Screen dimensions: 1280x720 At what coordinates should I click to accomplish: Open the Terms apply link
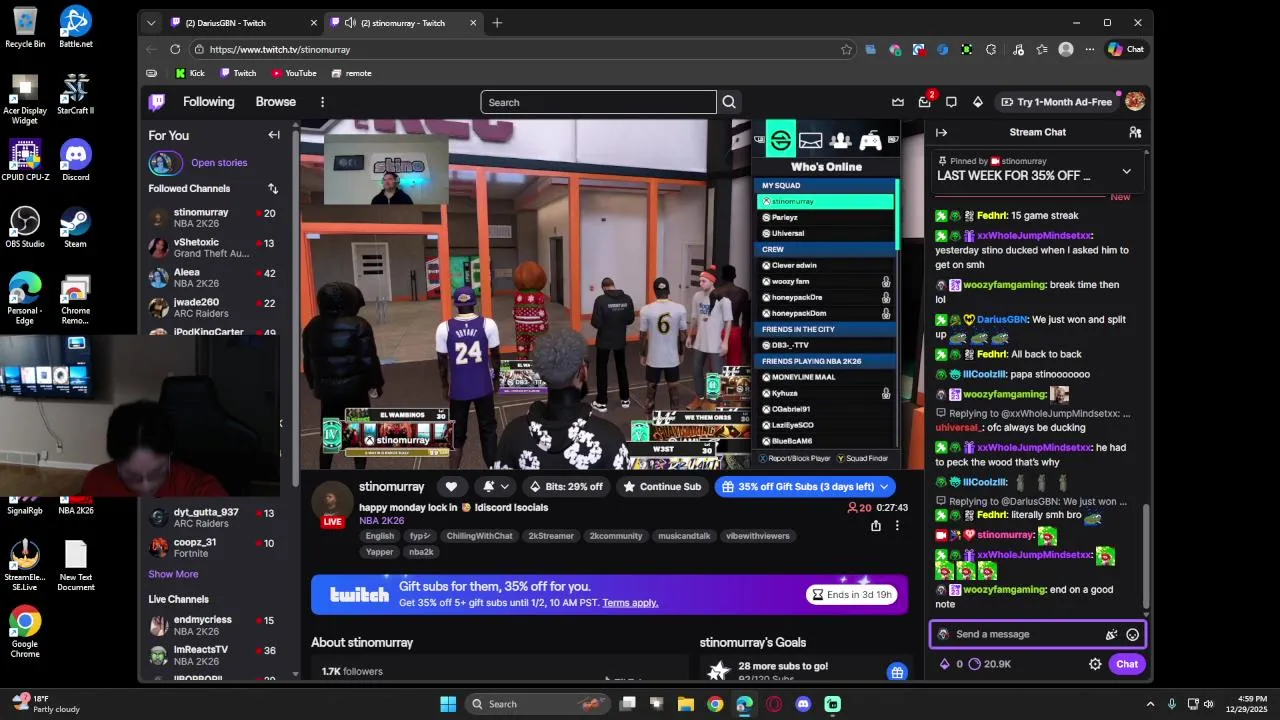pos(630,603)
